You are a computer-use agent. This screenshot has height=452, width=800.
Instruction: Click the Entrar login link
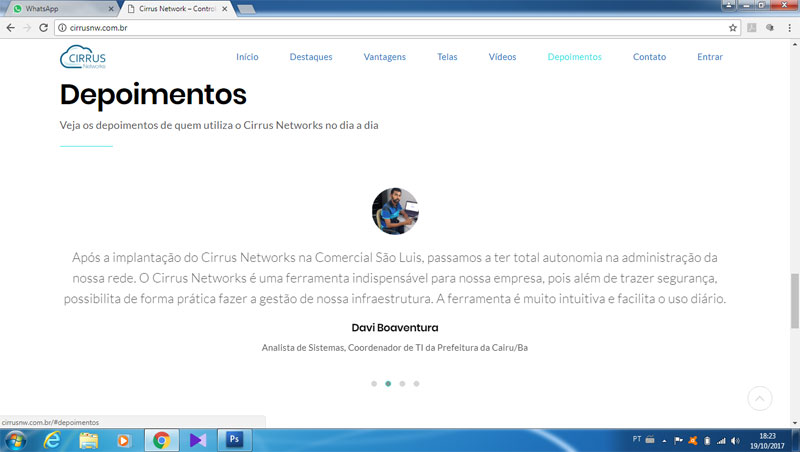pos(710,57)
